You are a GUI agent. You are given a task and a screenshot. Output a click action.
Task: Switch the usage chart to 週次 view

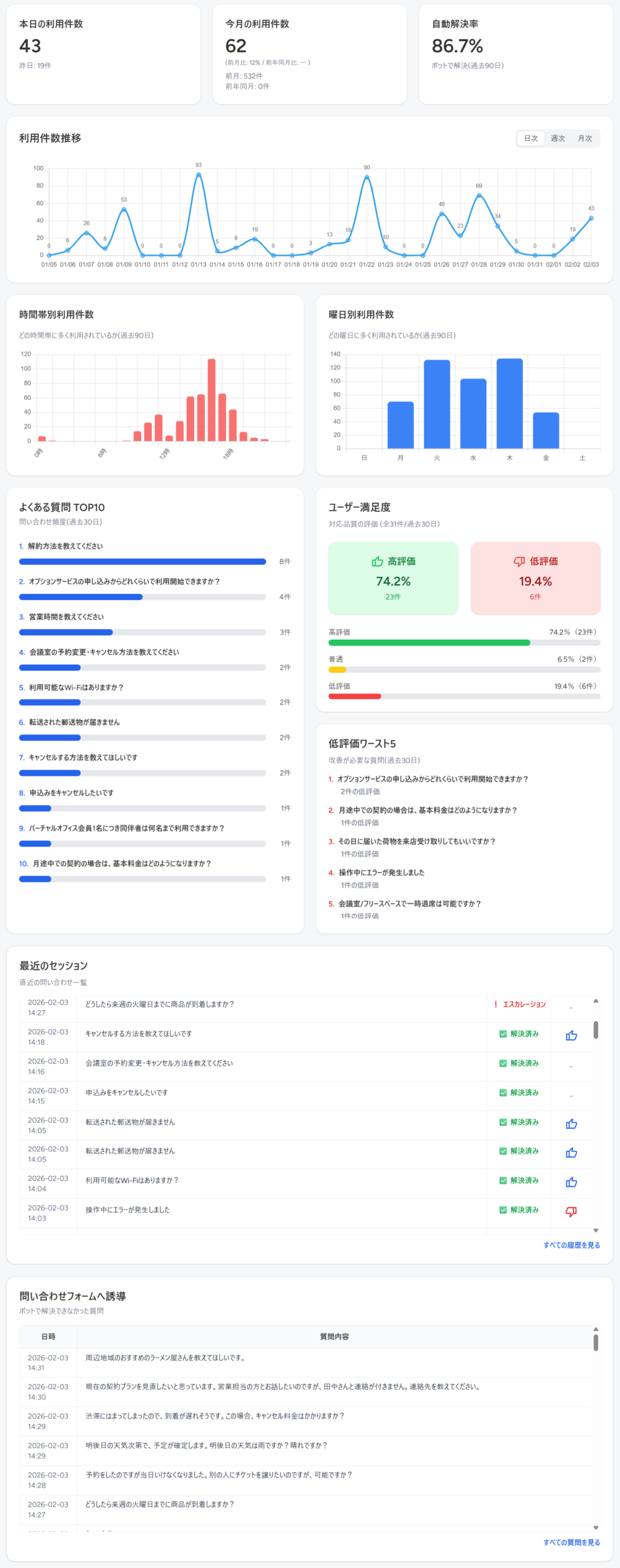tap(558, 138)
